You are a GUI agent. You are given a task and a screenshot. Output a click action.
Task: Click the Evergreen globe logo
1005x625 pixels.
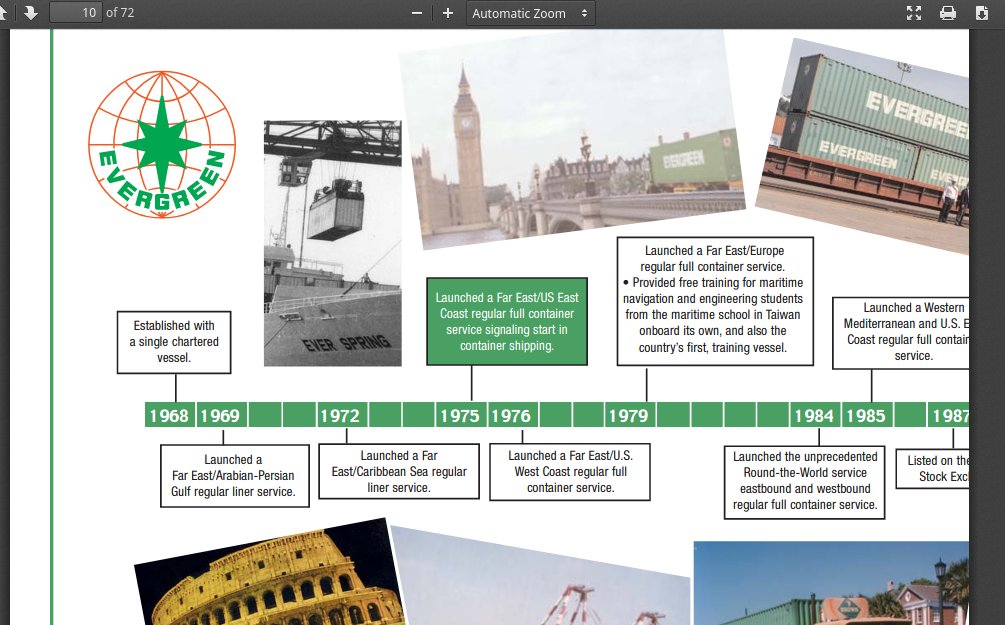162,144
